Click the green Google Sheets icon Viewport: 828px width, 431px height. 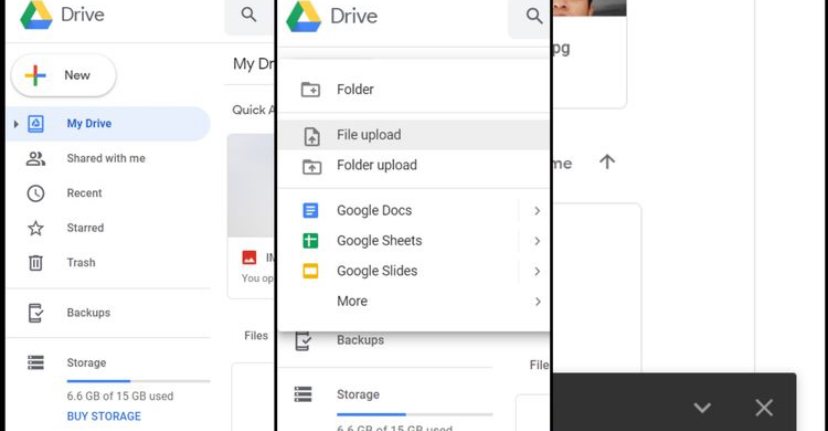(x=310, y=241)
